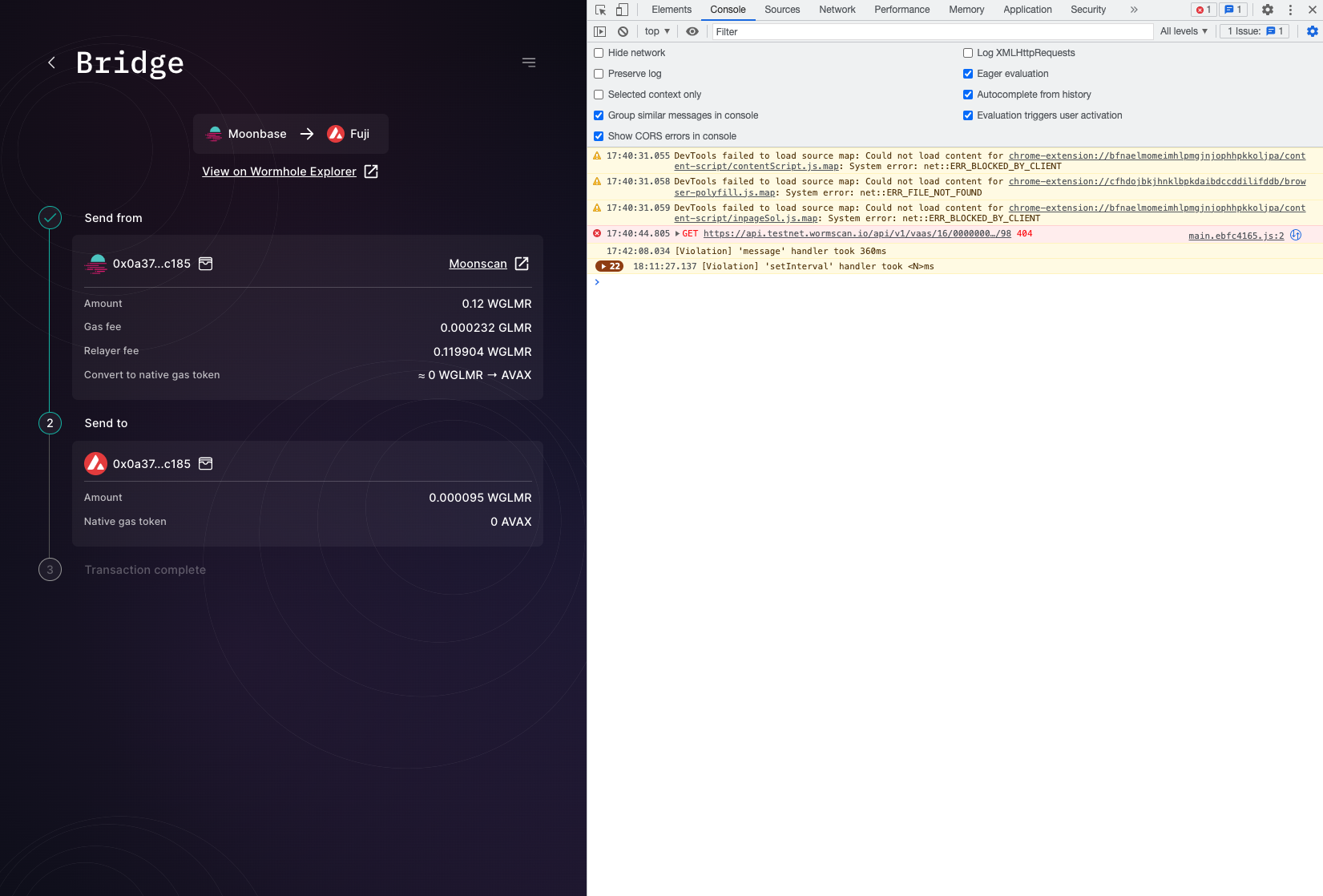This screenshot has width=1323, height=896.
Task: Open the hamburger menu on the Bridge page
Action: tap(528, 62)
